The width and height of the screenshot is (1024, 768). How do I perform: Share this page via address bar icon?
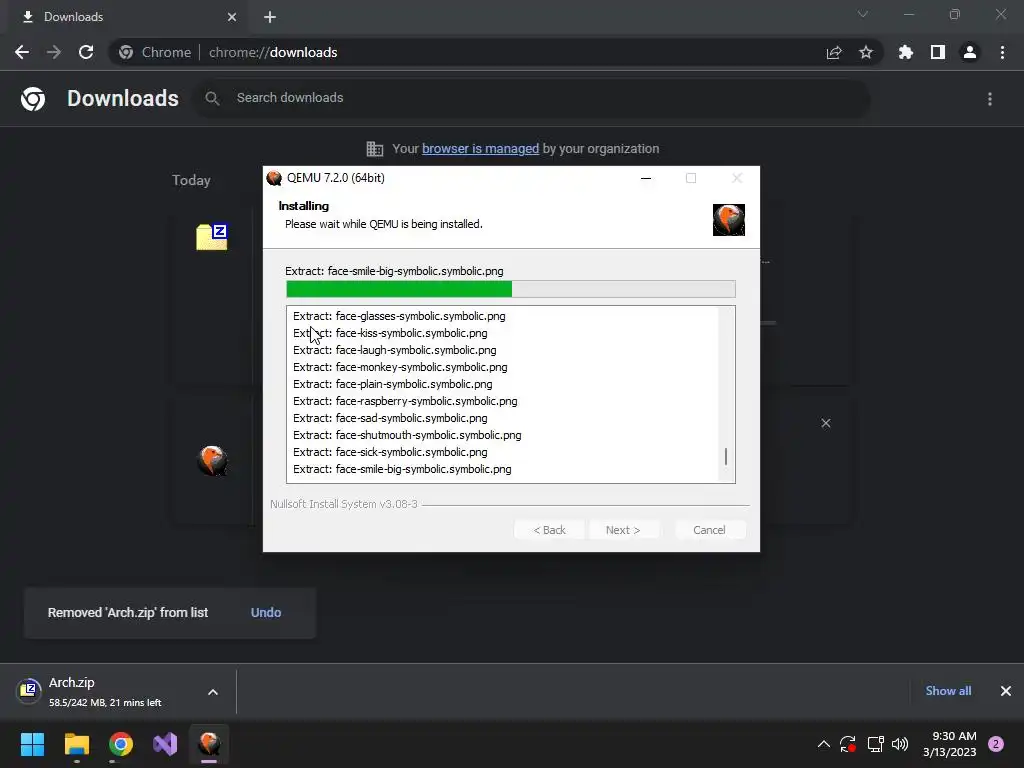834,52
